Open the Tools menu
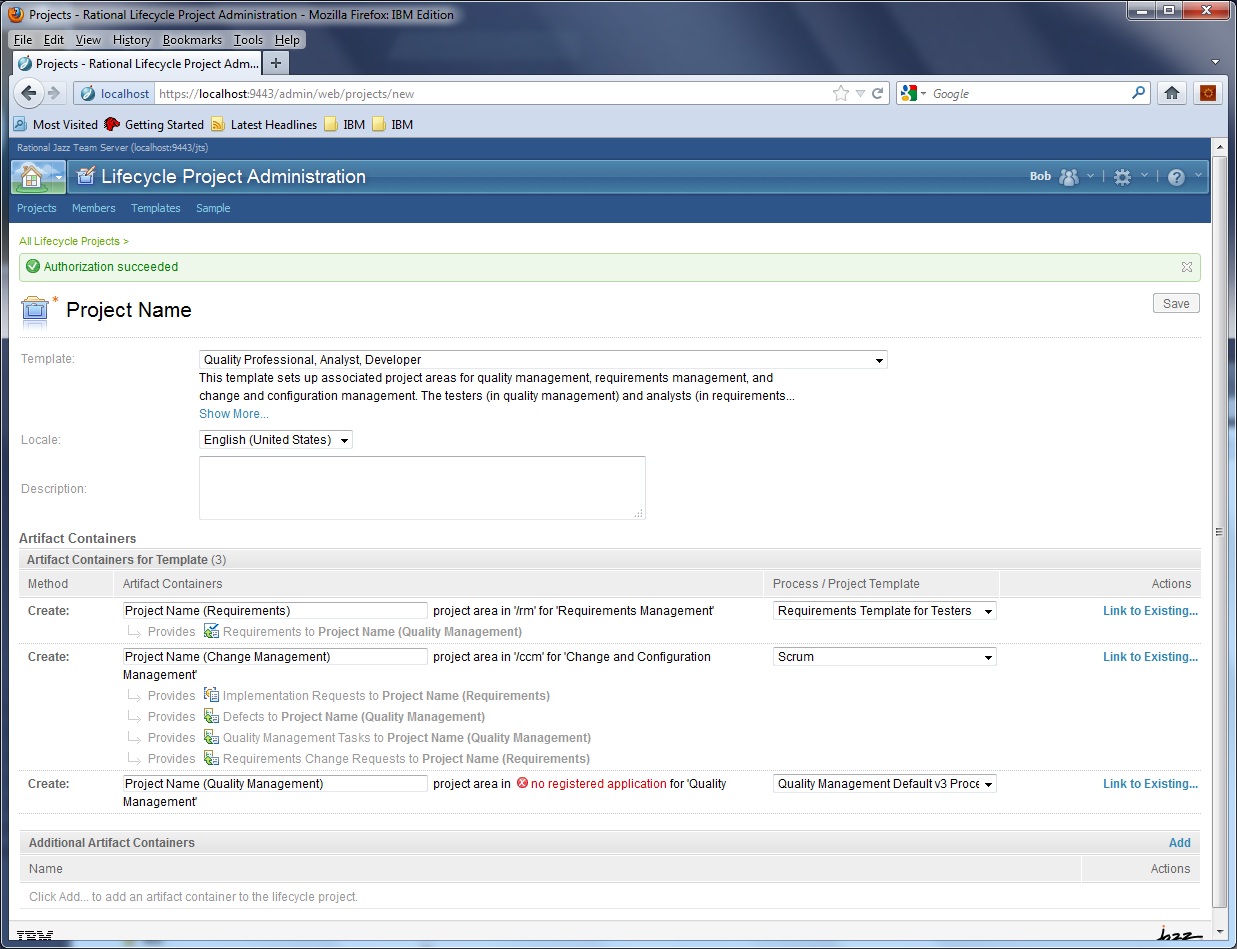 [x=248, y=40]
